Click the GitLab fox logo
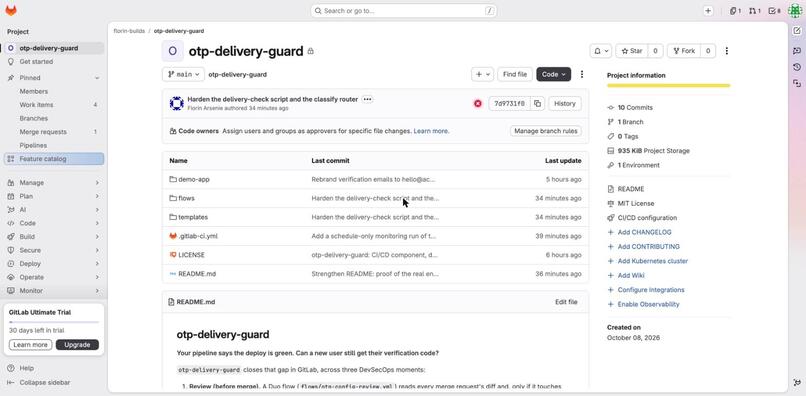The height and width of the screenshot is (396, 806). (x=11, y=10)
